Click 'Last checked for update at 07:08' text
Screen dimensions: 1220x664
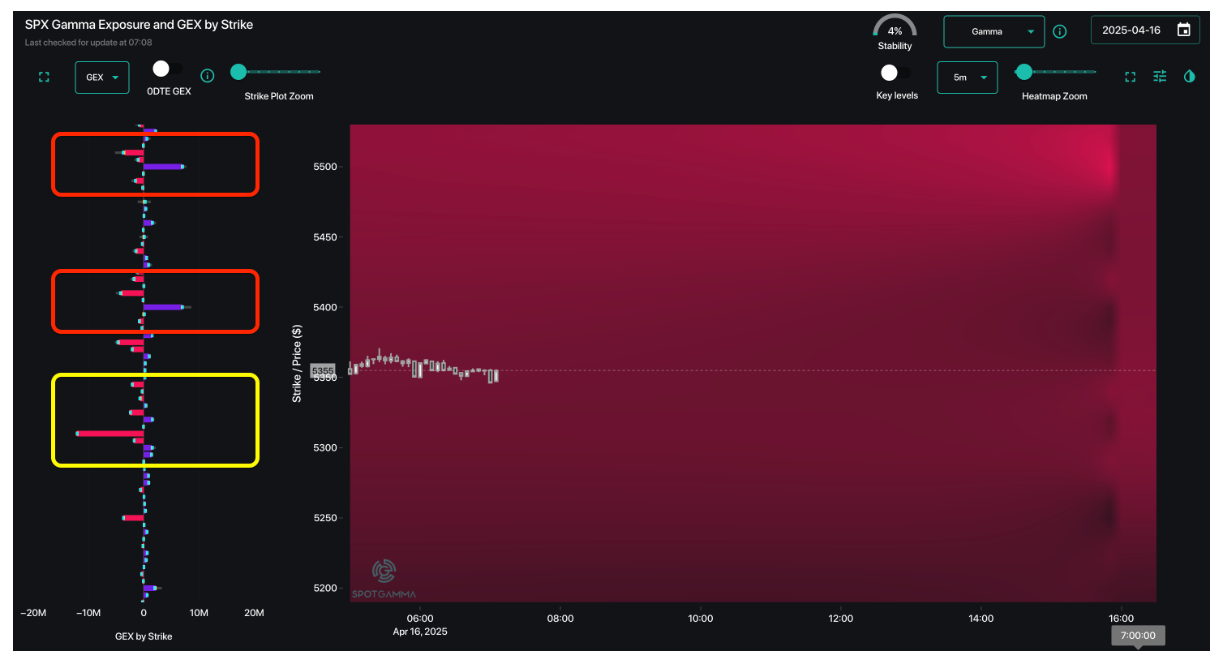click(x=88, y=43)
